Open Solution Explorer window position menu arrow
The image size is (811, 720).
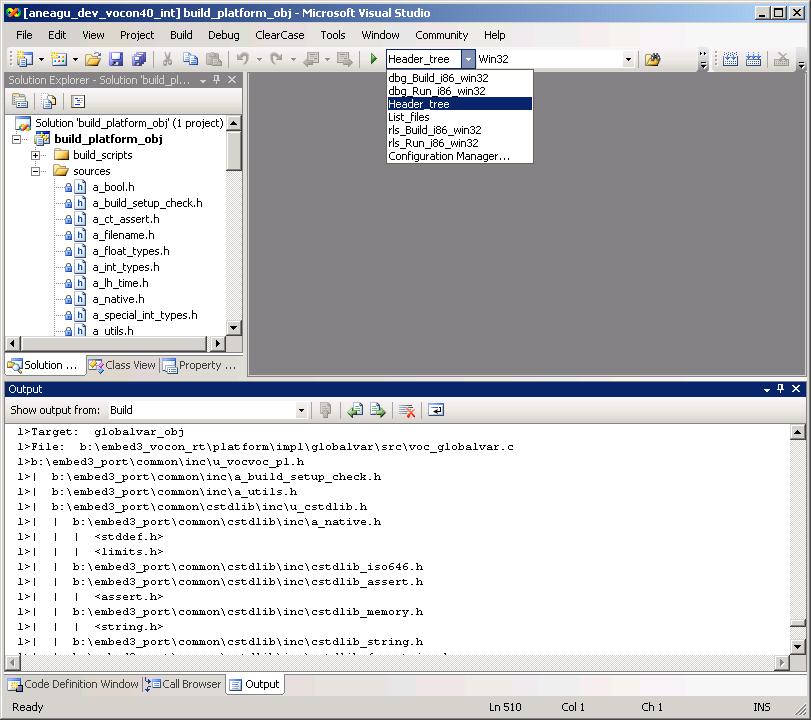[x=203, y=80]
